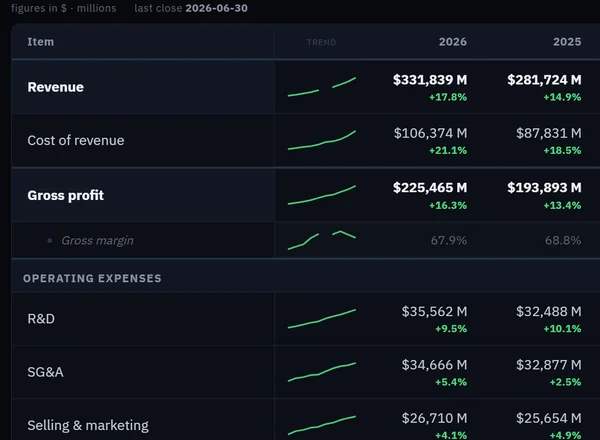This screenshot has width=600, height=440.
Task: Open the Gross profit trend sparkline
Action: tap(322, 195)
